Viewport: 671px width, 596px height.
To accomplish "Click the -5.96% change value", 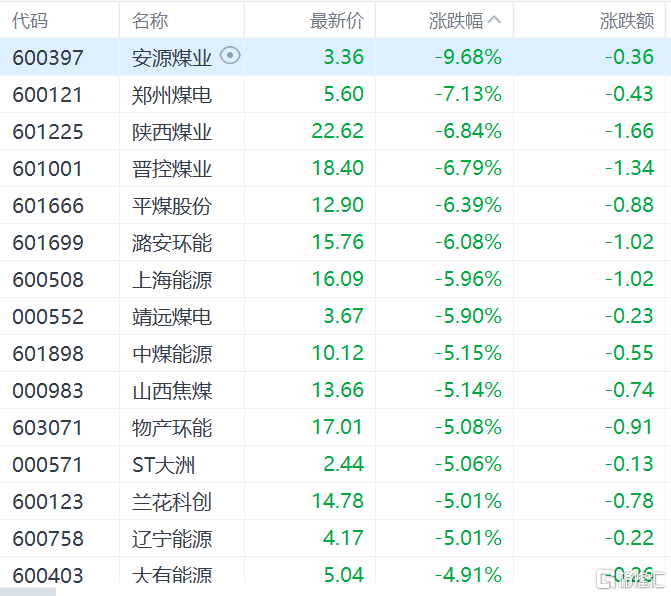I will tap(469, 279).
